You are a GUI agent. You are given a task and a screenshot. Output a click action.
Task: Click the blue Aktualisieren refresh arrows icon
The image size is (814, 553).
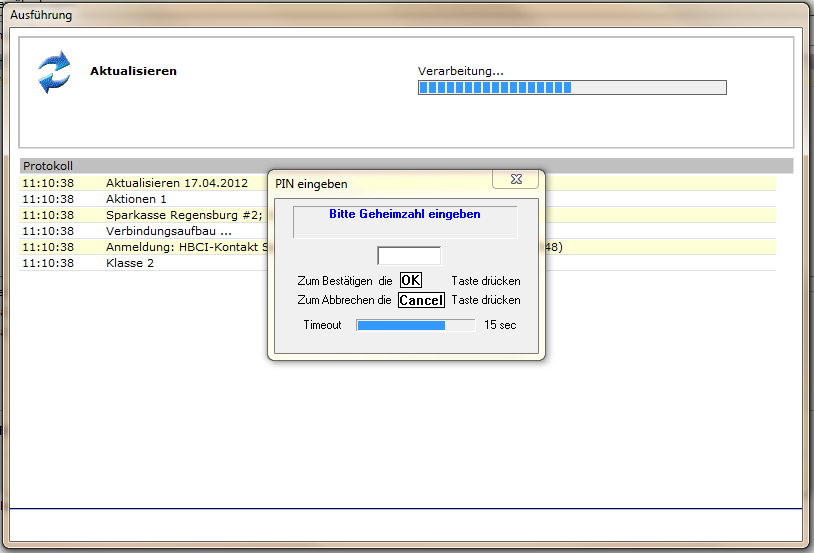54,72
